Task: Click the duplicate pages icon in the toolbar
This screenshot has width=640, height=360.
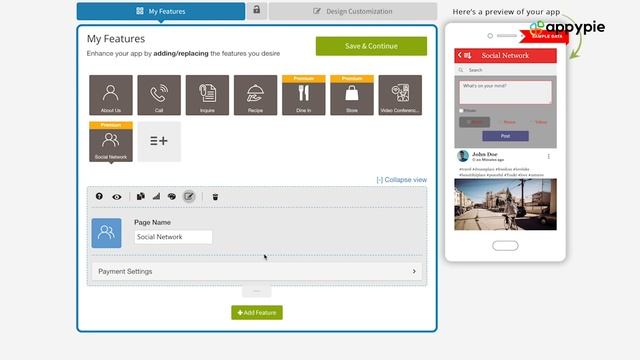Action: (x=140, y=196)
